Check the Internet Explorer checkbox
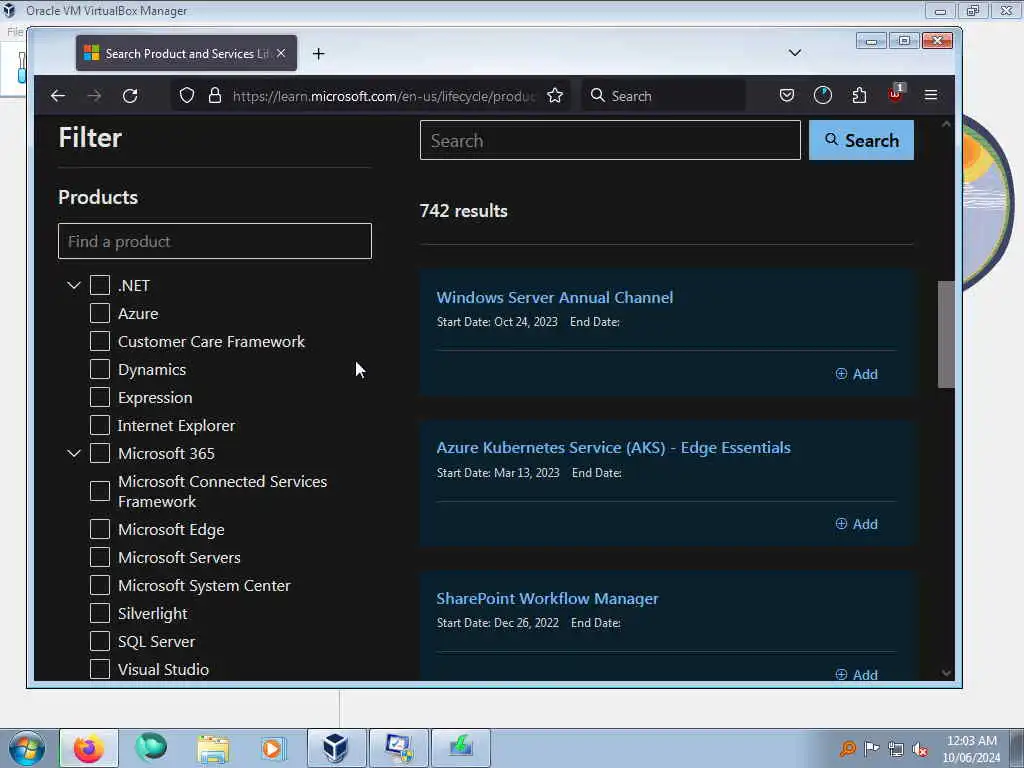The image size is (1024, 768). (100, 425)
